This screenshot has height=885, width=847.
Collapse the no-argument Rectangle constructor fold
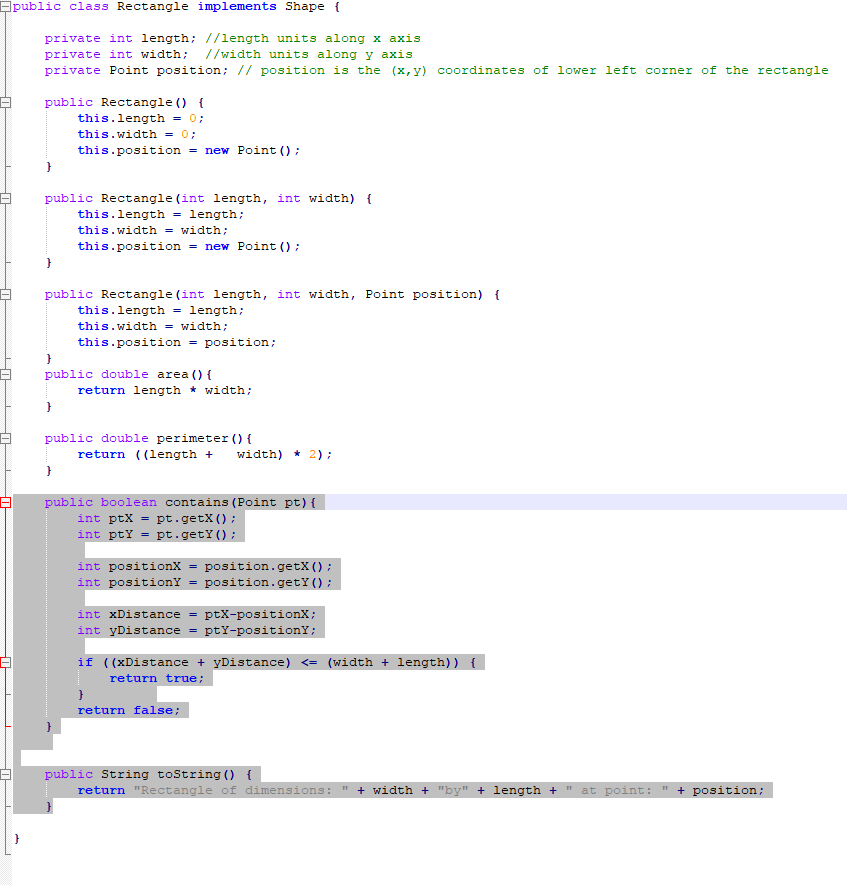click(4, 101)
